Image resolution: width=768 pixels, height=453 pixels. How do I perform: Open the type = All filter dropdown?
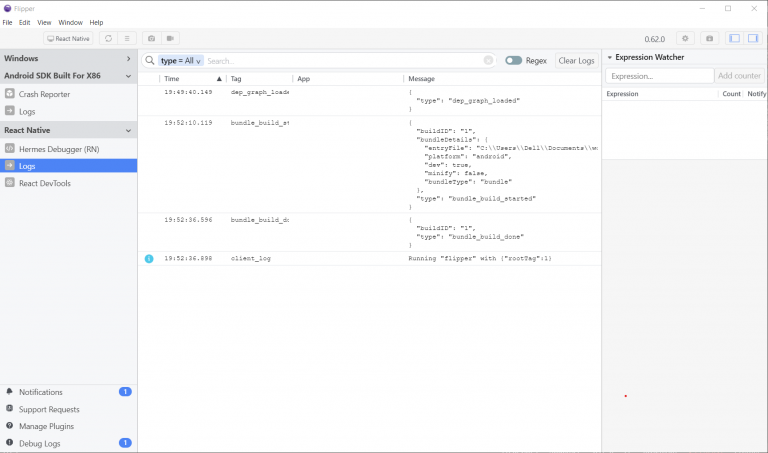click(180, 61)
